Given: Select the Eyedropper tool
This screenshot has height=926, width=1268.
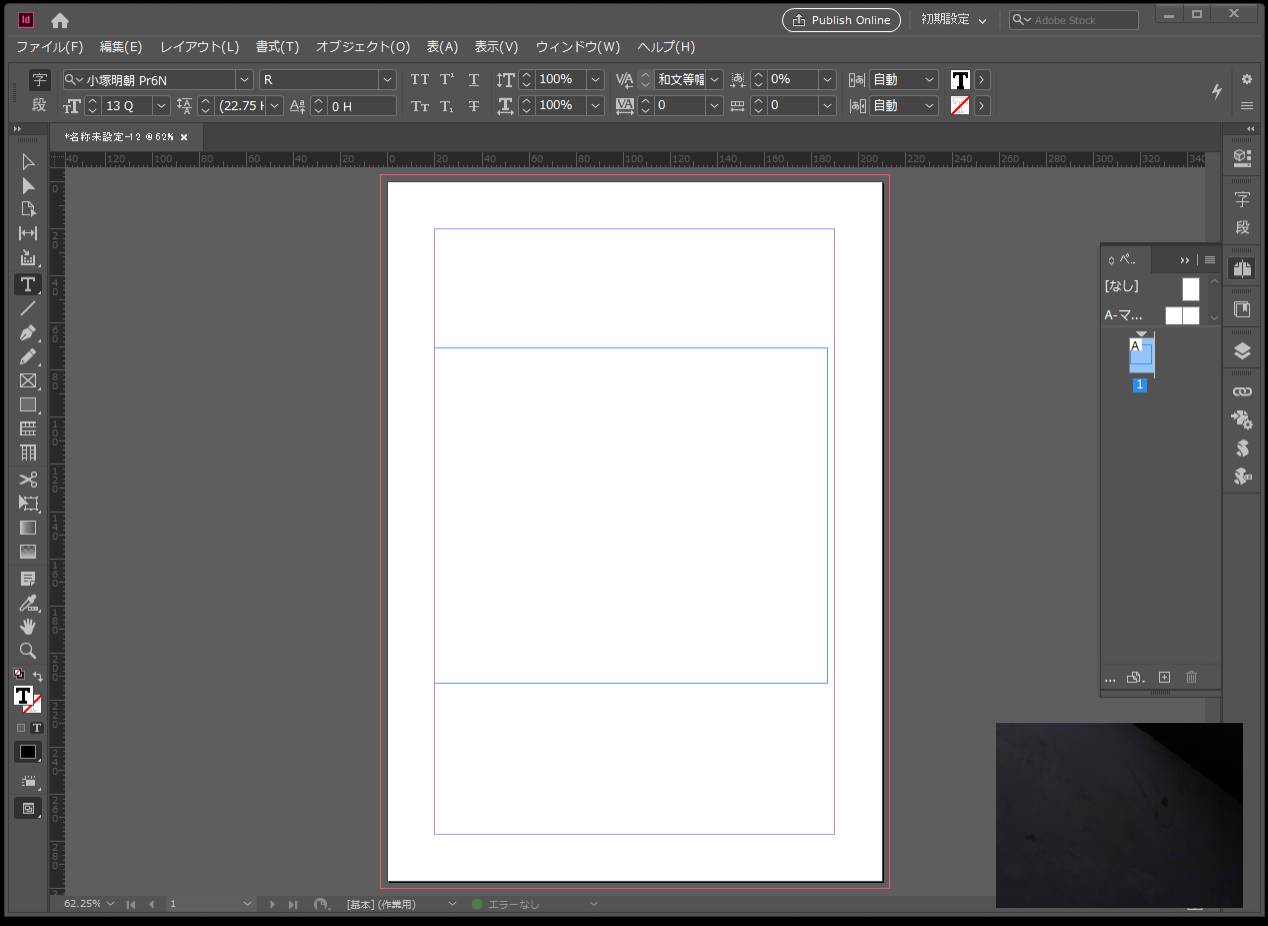Looking at the screenshot, I should point(28,603).
